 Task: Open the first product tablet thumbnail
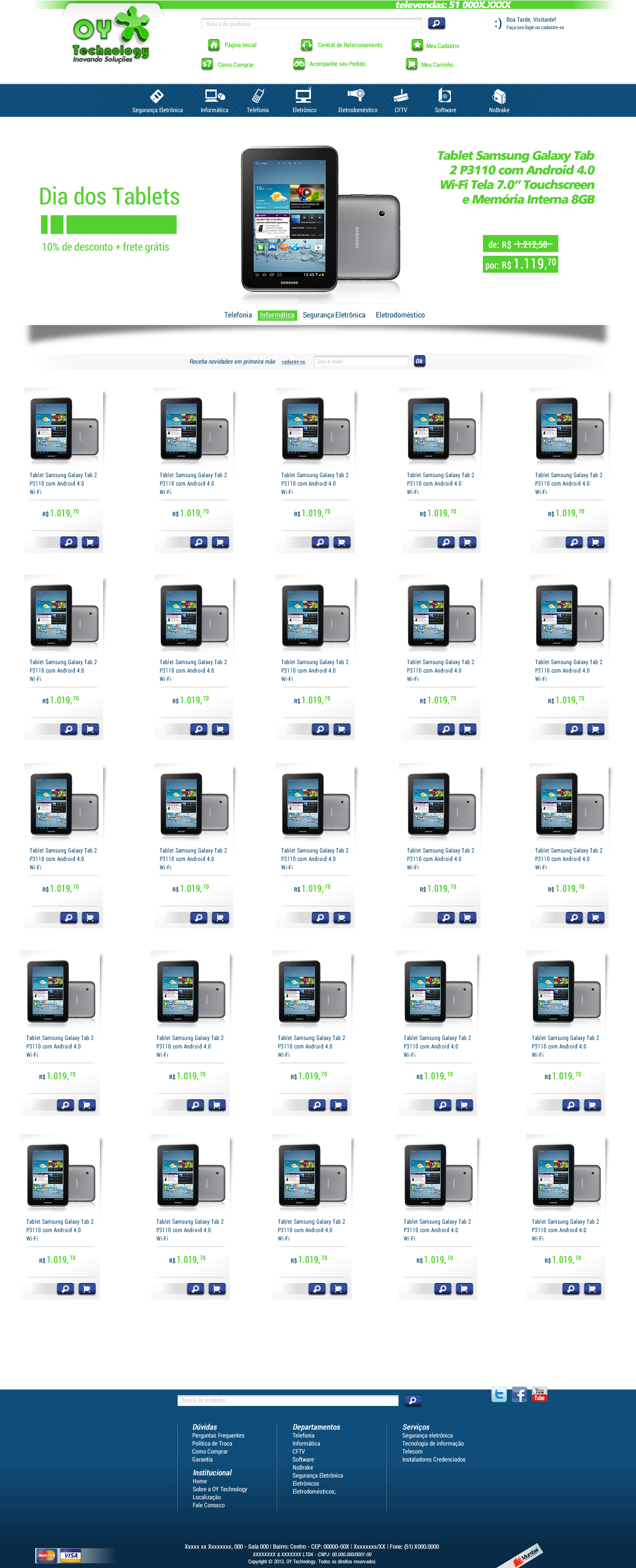[x=64, y=428]
